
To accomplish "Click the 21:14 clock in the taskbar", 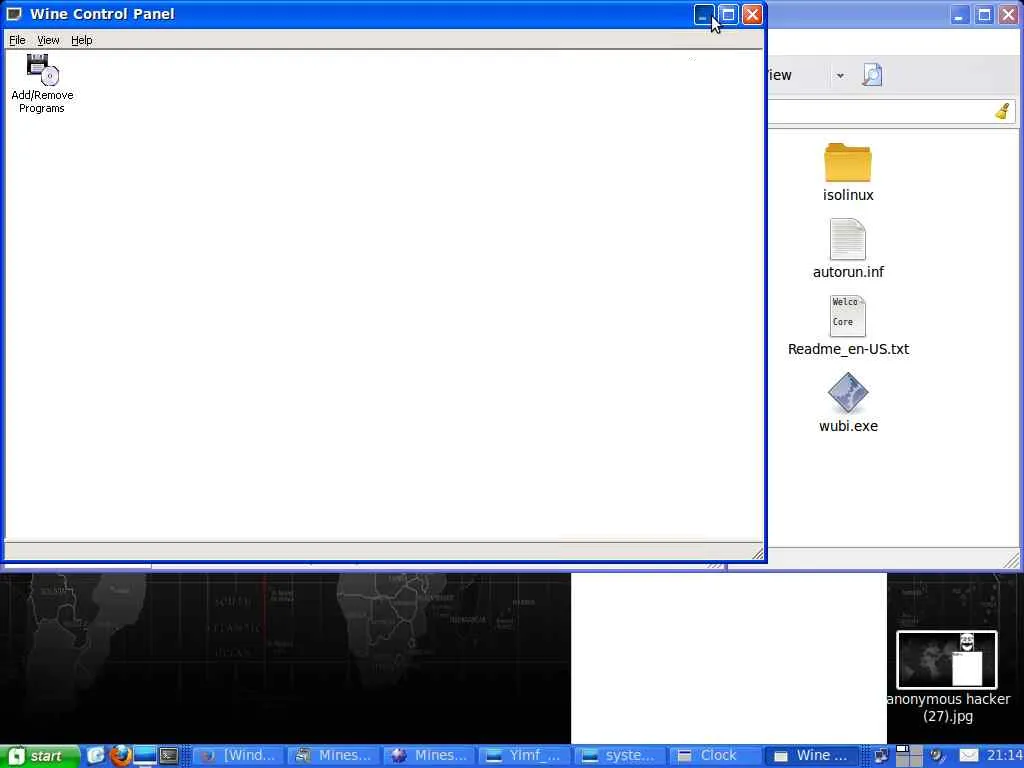I will pos(1004,756).
